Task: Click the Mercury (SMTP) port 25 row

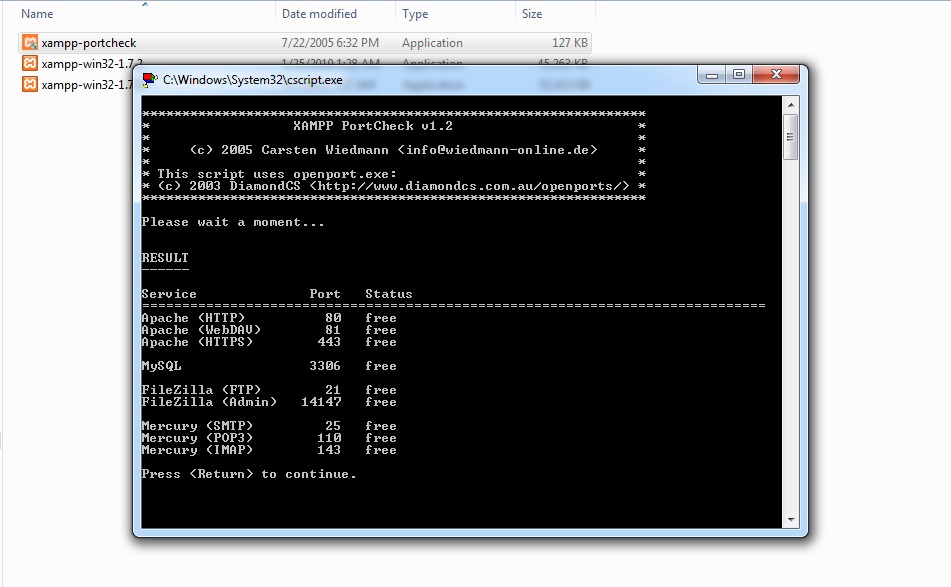Action: coord(269,426)
